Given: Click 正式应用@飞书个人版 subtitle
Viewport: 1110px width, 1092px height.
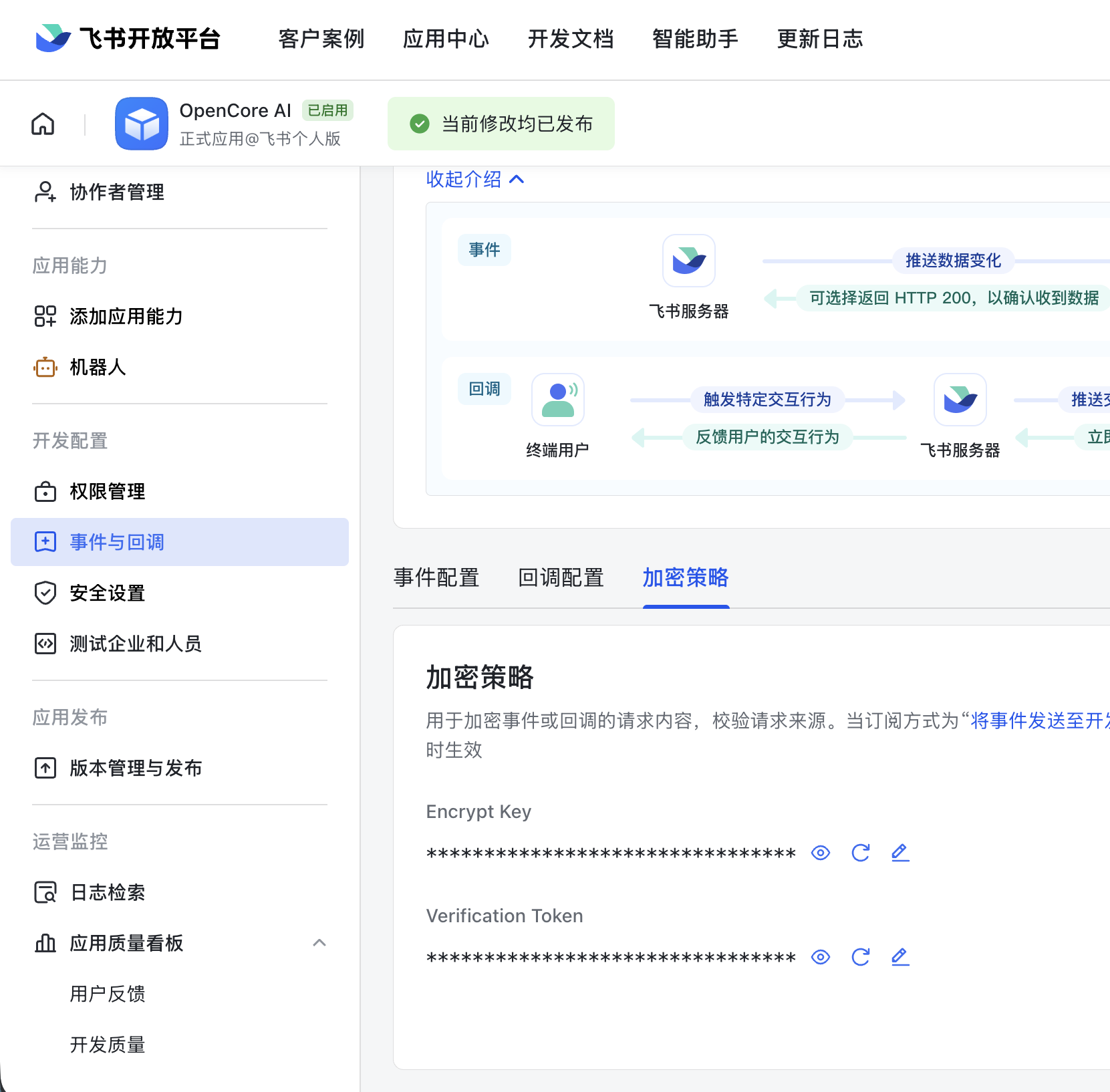Looking at the screenshot, I should 260,138.
